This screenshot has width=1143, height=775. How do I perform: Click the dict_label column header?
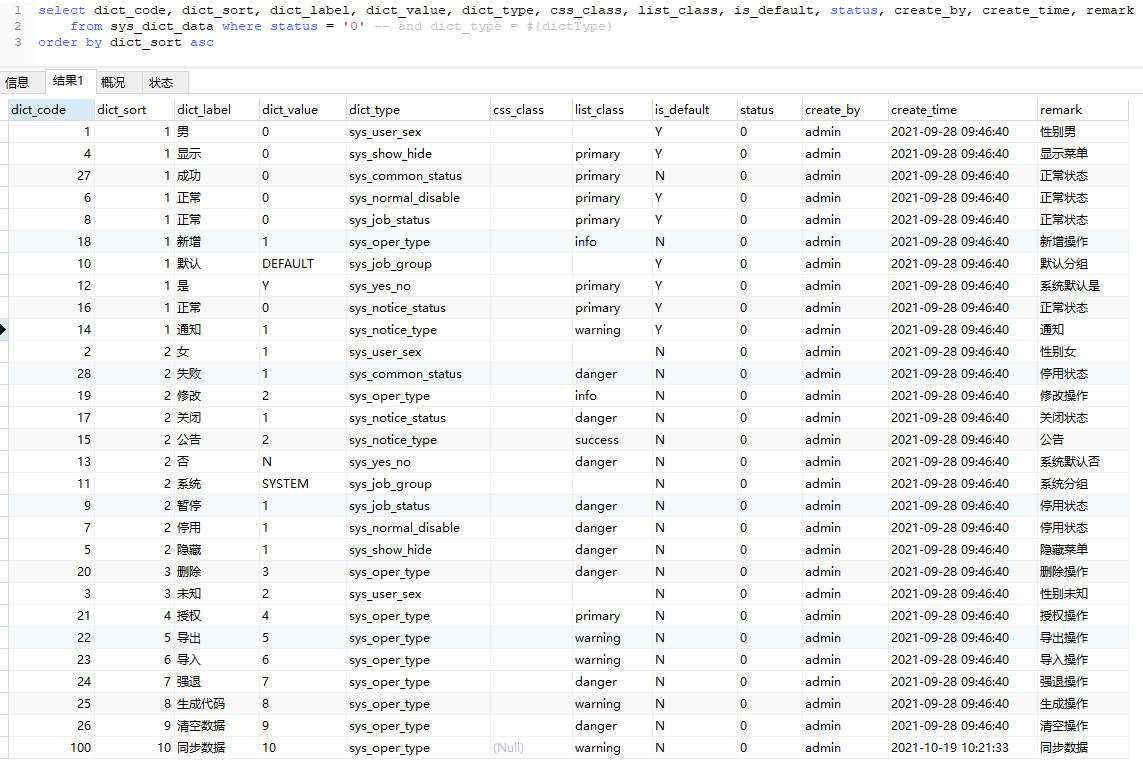tap(216, 109)
